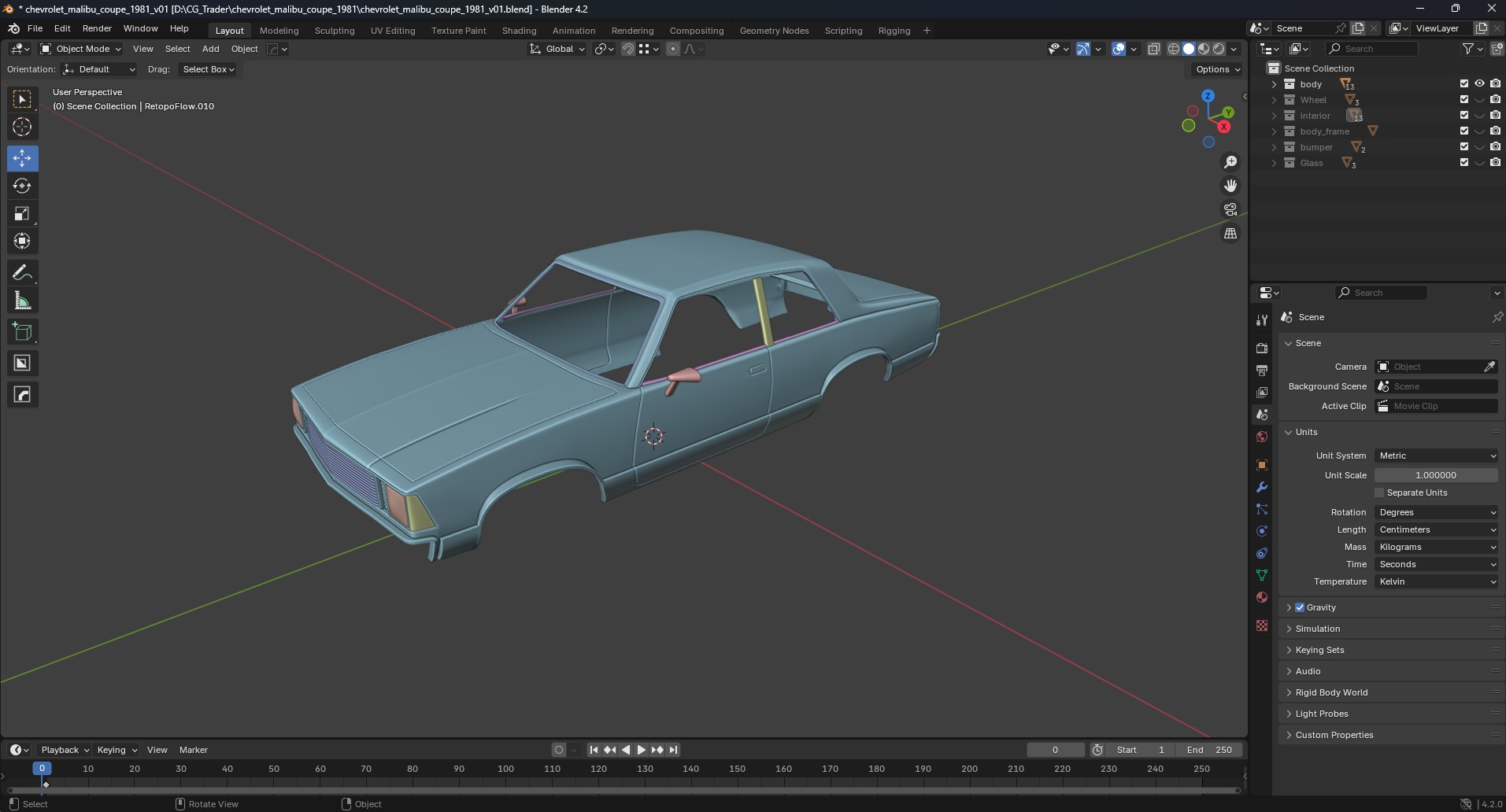Open the Material properties tab
1506x812 pixels.
coord(1262,597)
